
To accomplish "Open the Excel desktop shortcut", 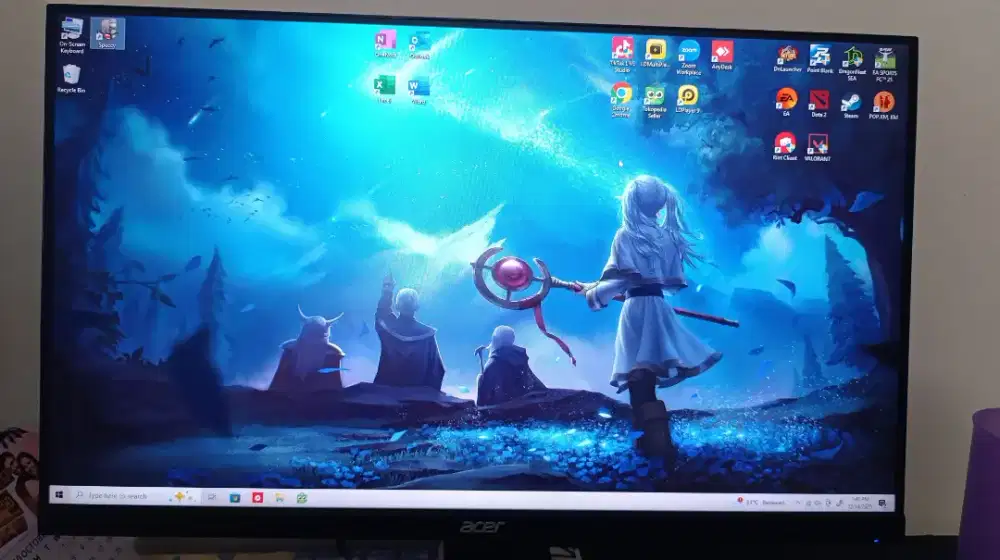I will click(x=384, y=89).
